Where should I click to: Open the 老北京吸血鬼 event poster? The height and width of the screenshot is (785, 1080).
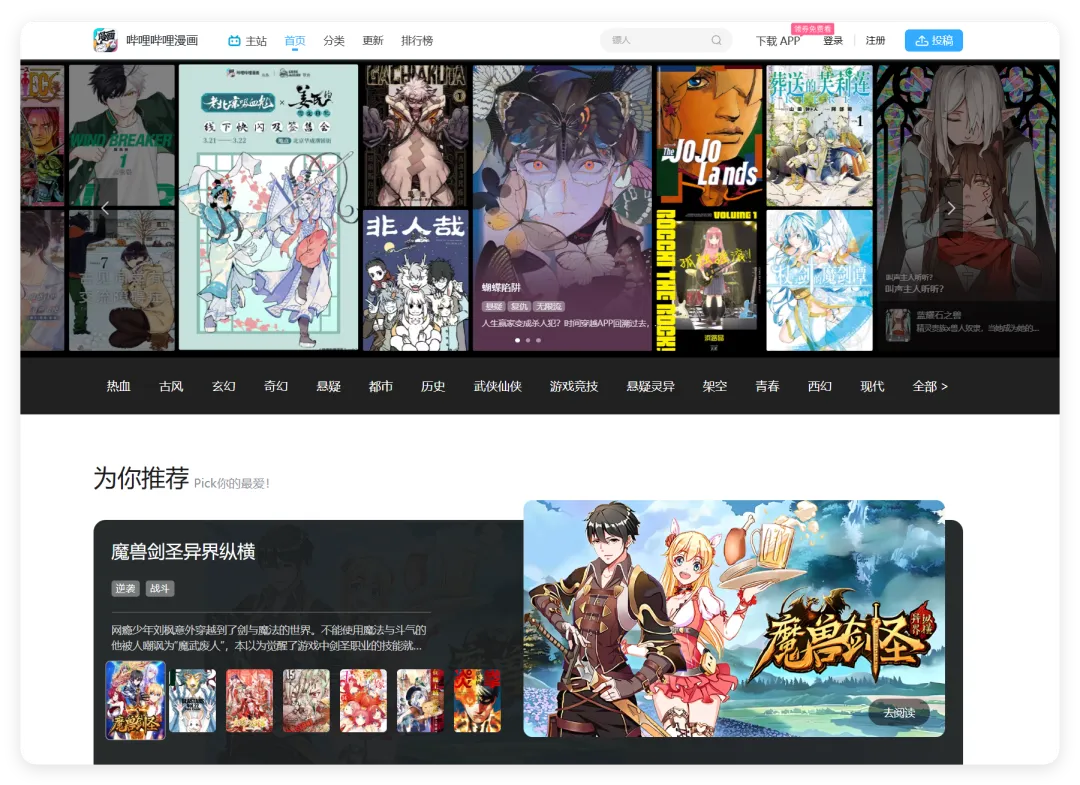coord(268,207)
